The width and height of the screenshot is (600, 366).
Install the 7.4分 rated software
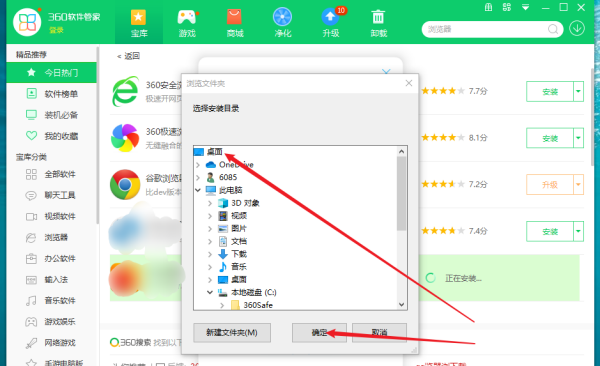549,232
